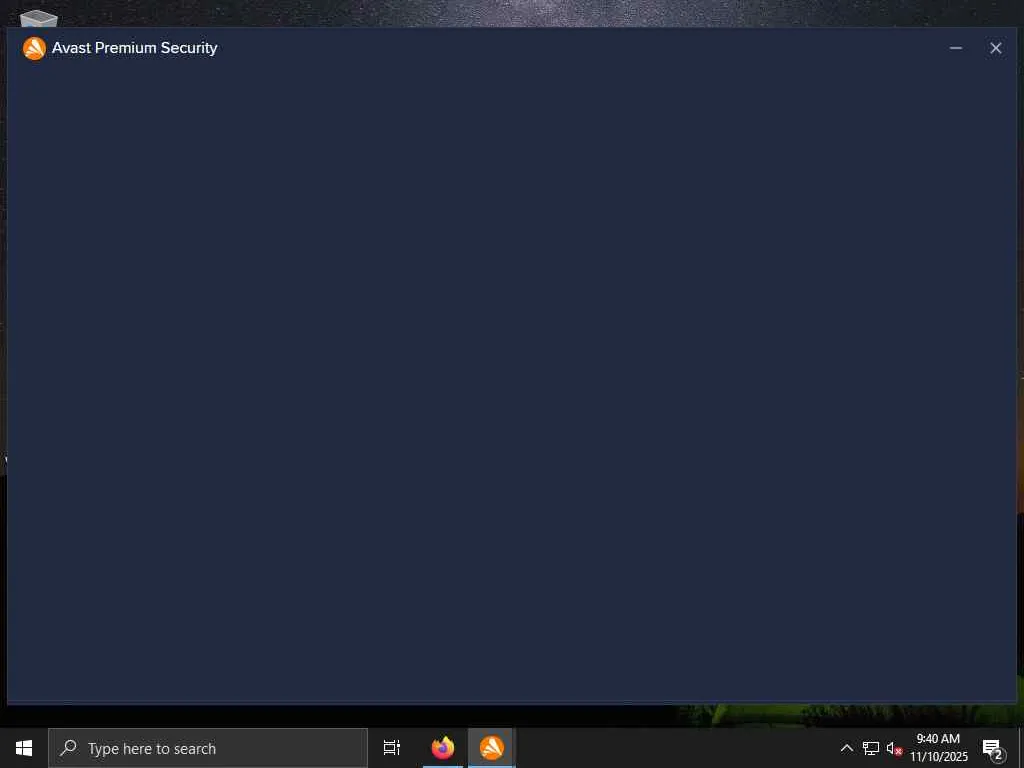The height and width of the screenshot is (768, 1024).
Task: Select the Recycle Bin desktop icon
Action: tap(38, 19)
